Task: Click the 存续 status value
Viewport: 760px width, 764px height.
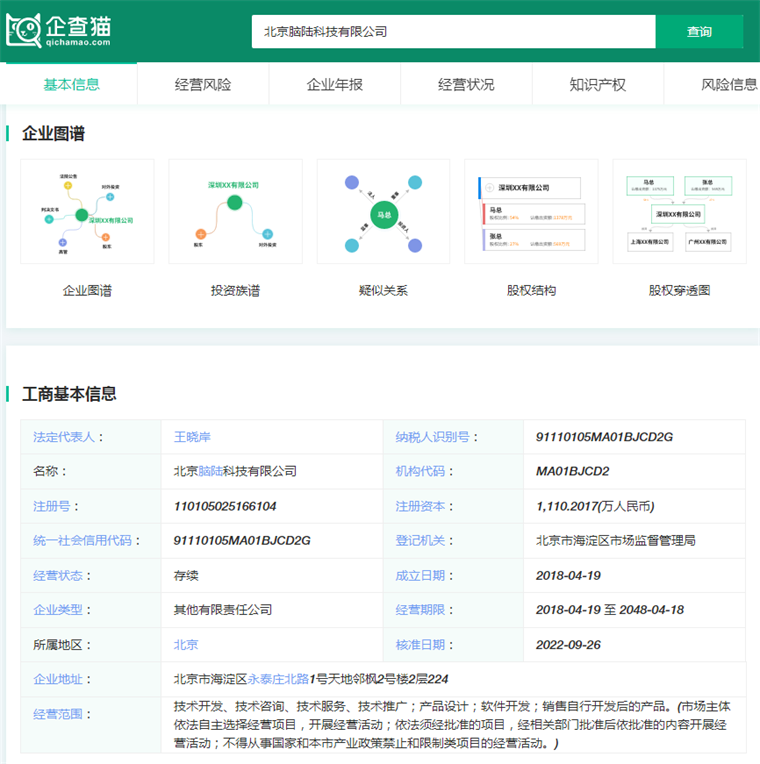Action: tap(186, 575)
